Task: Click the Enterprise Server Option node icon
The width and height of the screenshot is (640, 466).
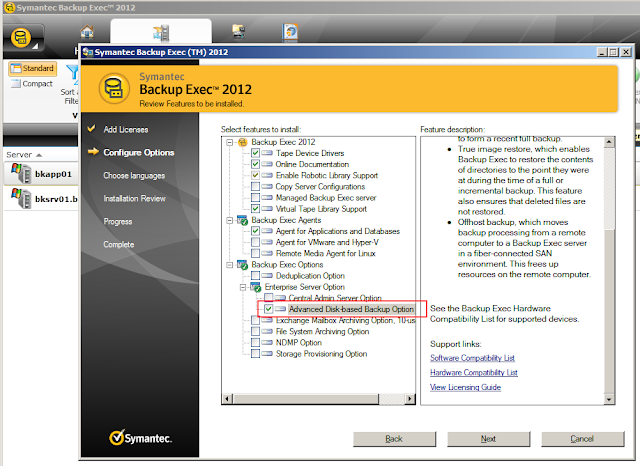Action: coord(256,287)
